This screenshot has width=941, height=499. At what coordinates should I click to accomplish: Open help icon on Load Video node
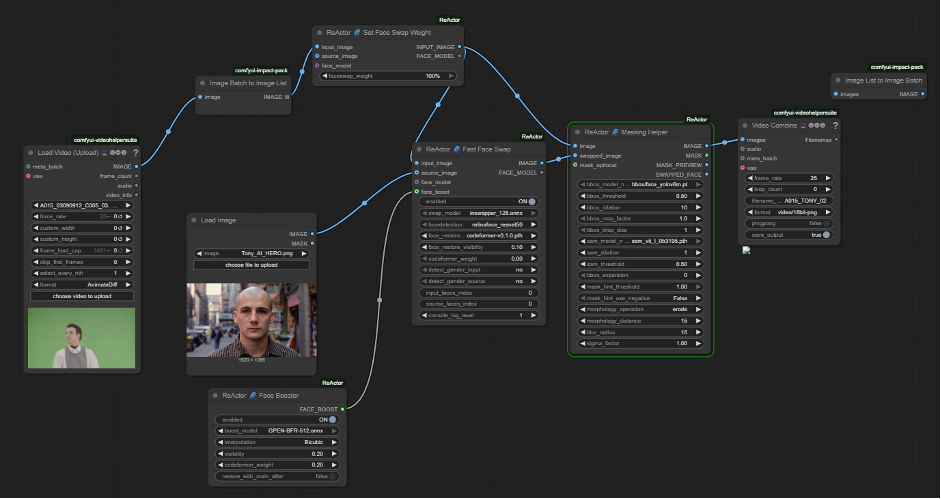(136, 153)
